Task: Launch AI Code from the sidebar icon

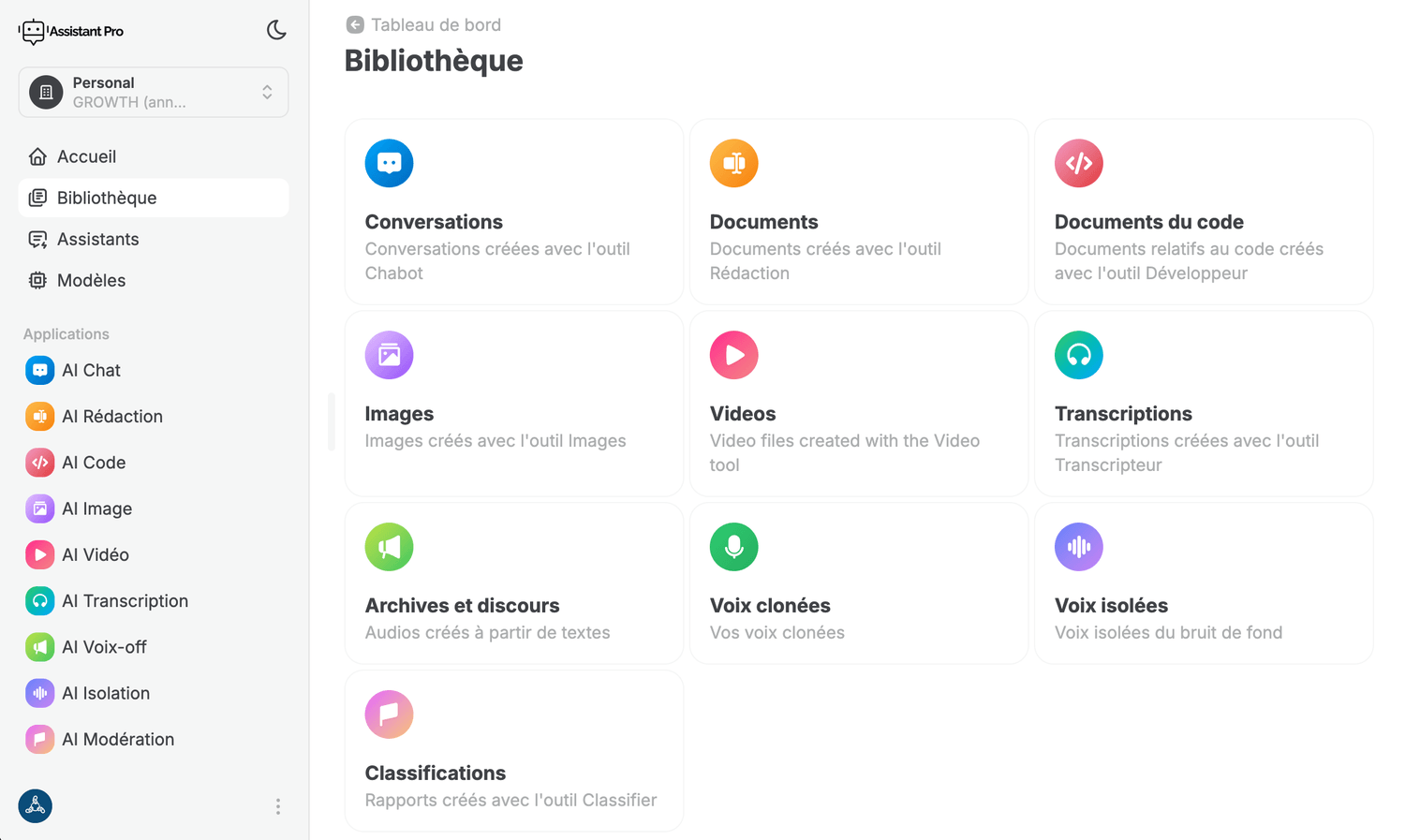Action: (x=39, y=463)
